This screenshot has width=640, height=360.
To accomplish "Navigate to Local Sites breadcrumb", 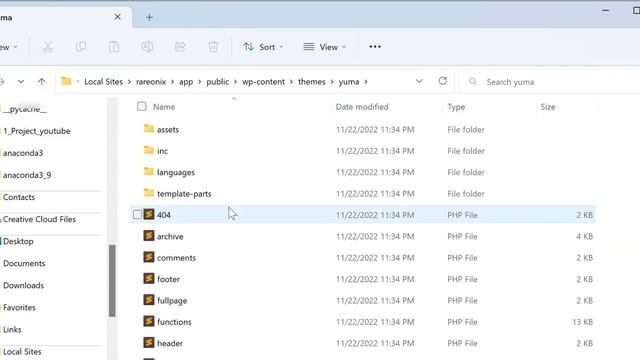I will (x=103, y=82).
